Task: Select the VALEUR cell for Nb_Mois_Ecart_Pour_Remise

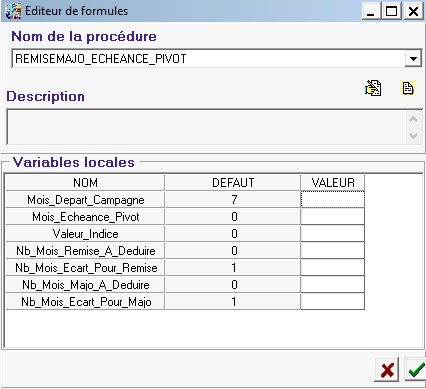Action: (332, 268)
